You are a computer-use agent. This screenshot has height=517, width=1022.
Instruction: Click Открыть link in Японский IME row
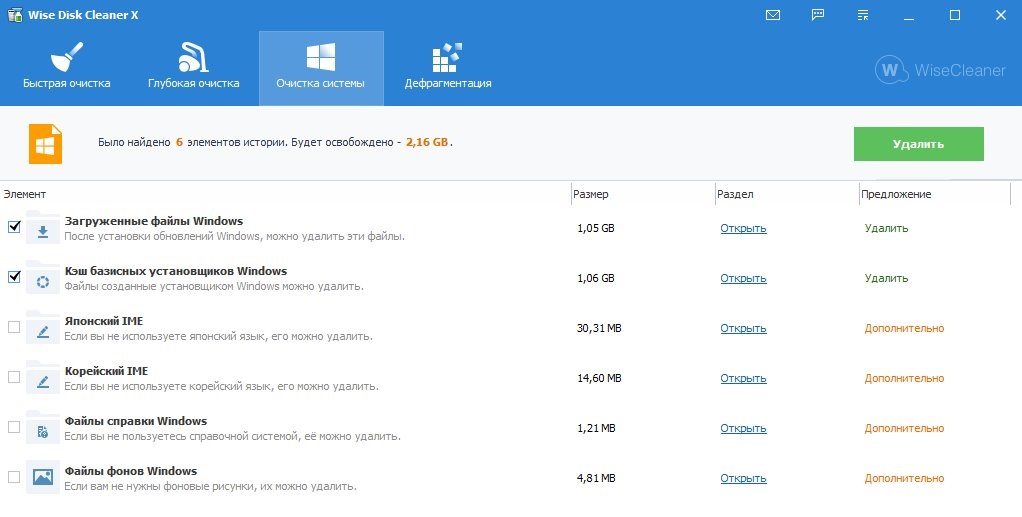(743, 329)
